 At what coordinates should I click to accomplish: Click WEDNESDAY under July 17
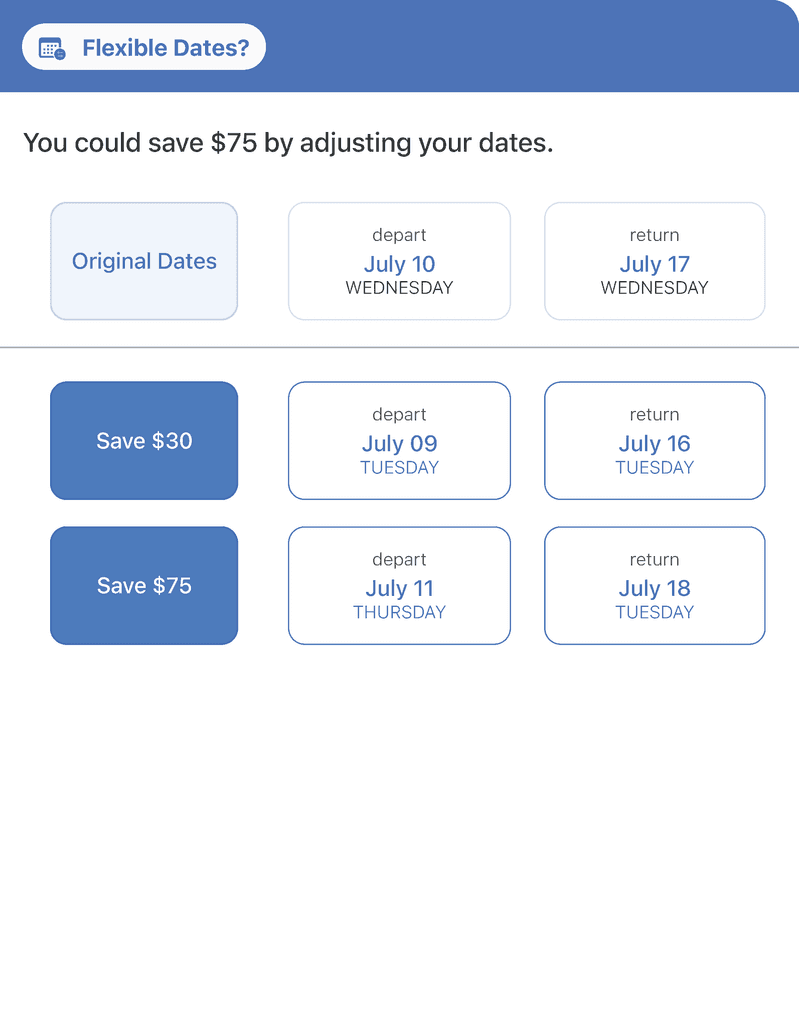coord(654,288)
